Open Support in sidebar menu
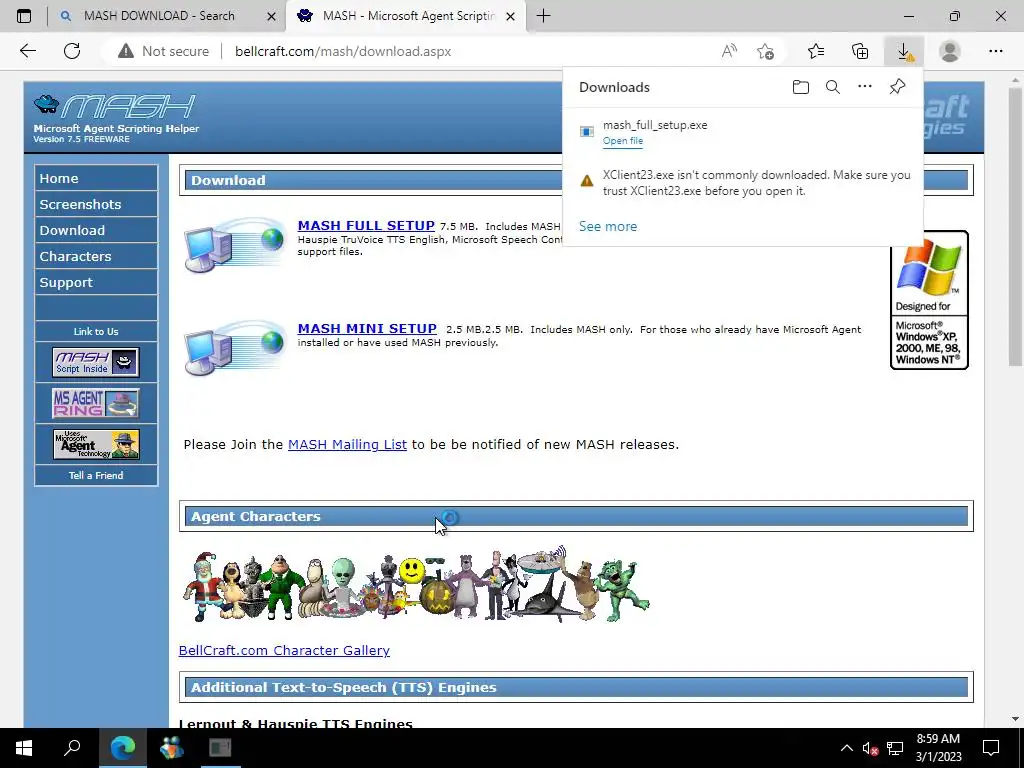 pyautogui.click(x=96, y=283)
